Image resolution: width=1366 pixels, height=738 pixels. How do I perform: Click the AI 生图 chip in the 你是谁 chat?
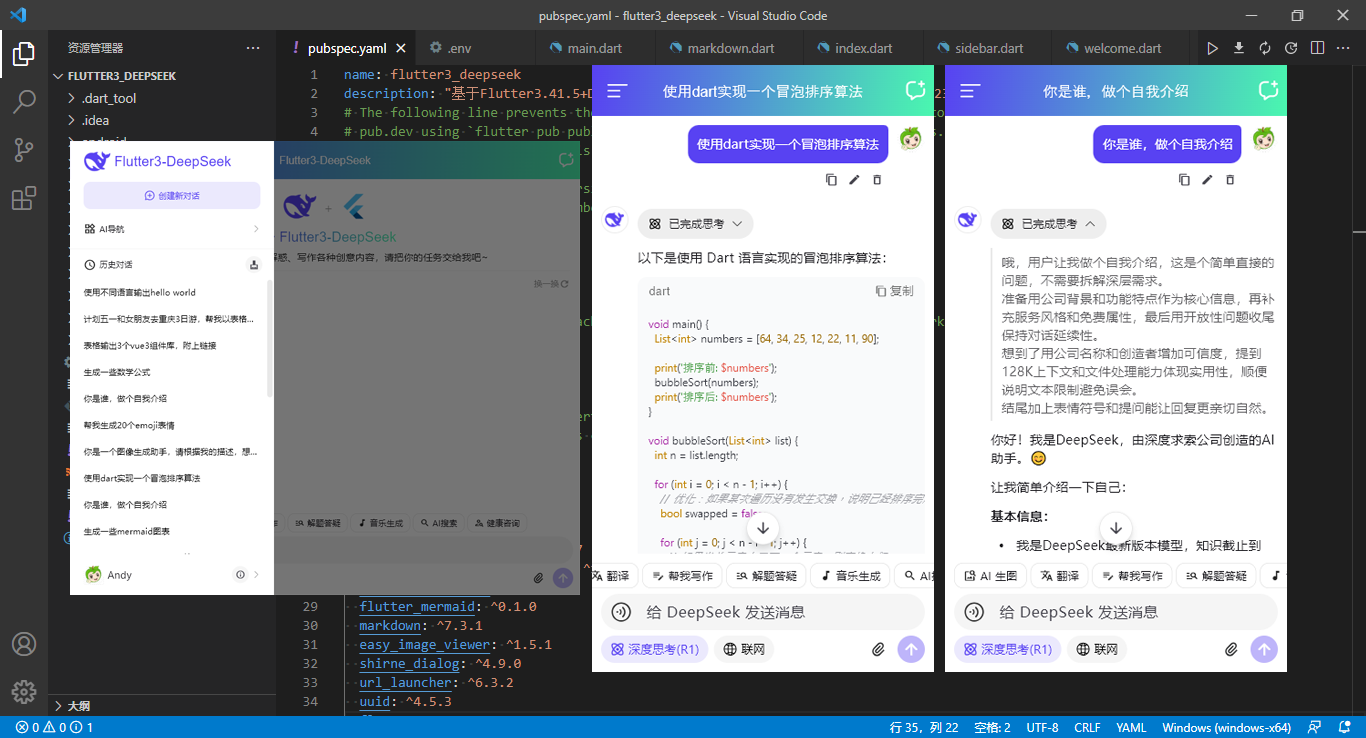click(991, 576)
